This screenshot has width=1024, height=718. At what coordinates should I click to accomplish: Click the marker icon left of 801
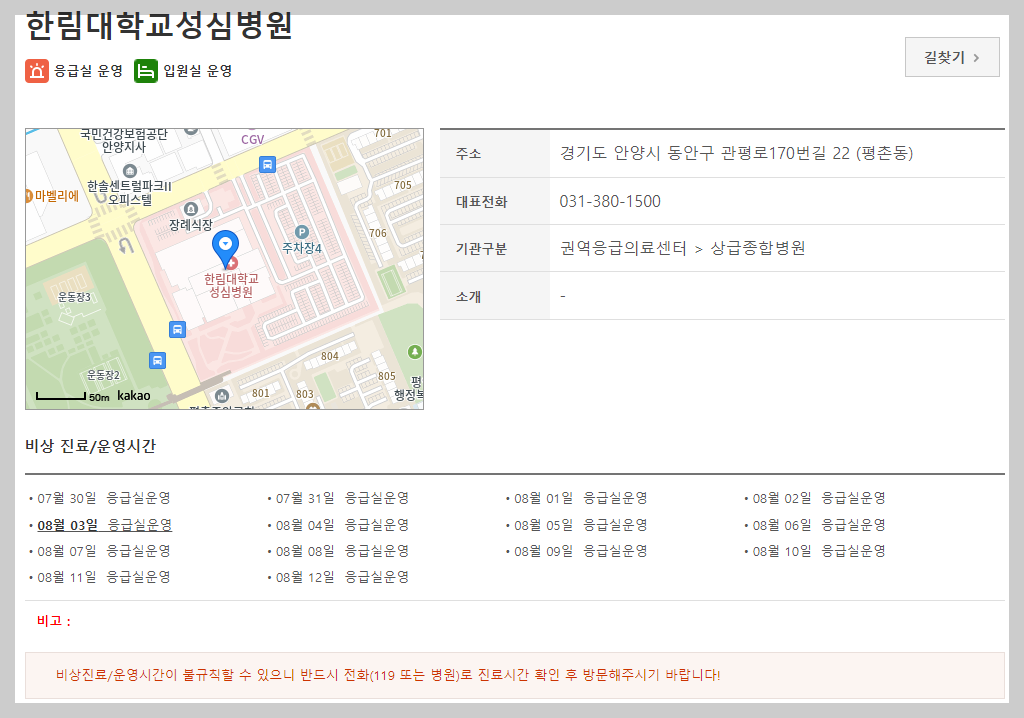[222, 396]
